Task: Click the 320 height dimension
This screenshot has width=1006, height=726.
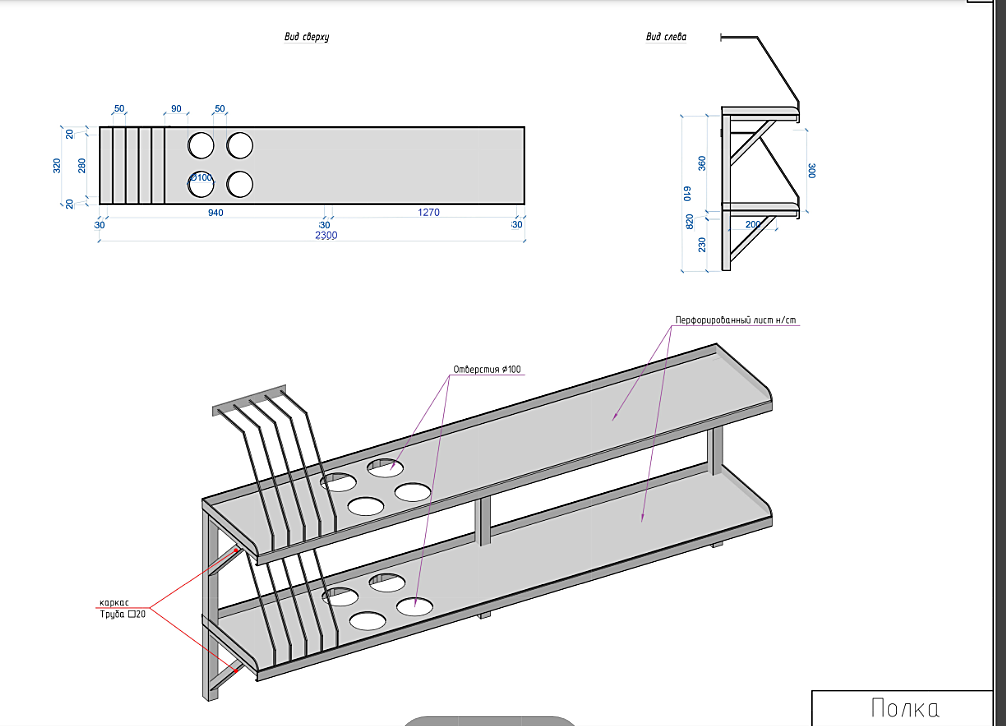Action: pos(57,165)
